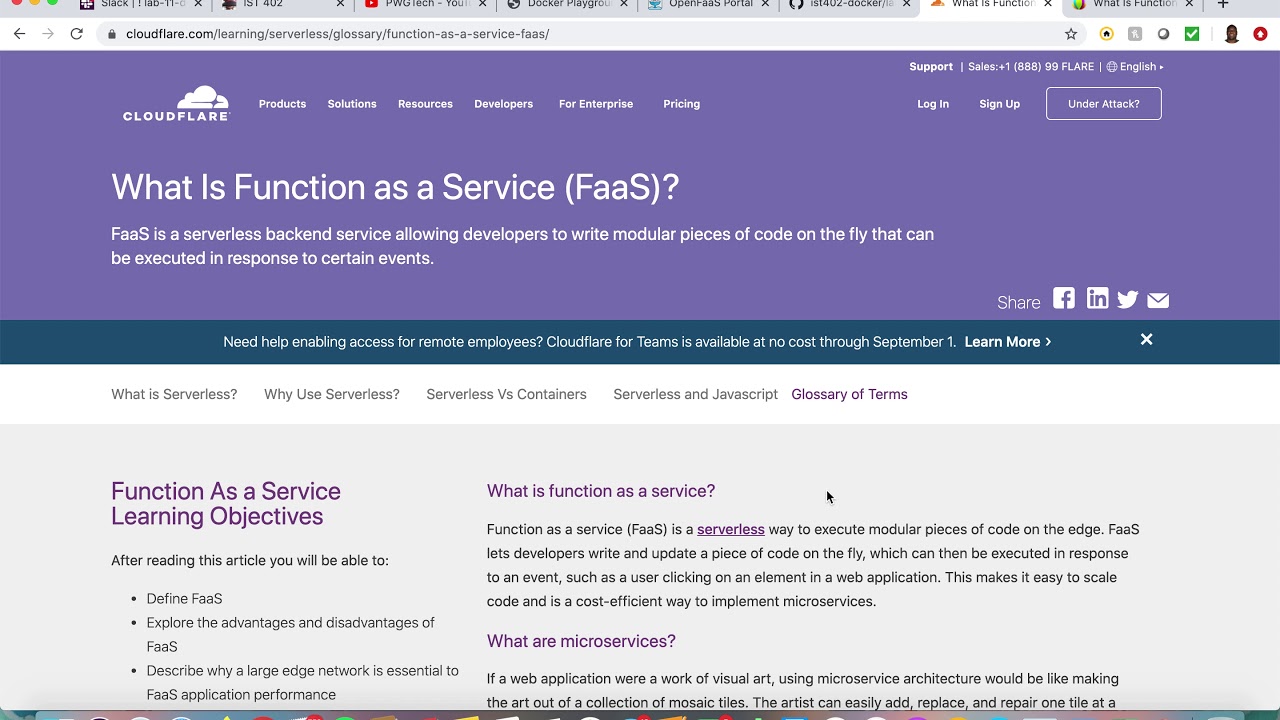Image resolution: width=1280 pixels, height=720 pixels.
Task: Open the Glossary of Terms section
Action: [x=849, y=394]
